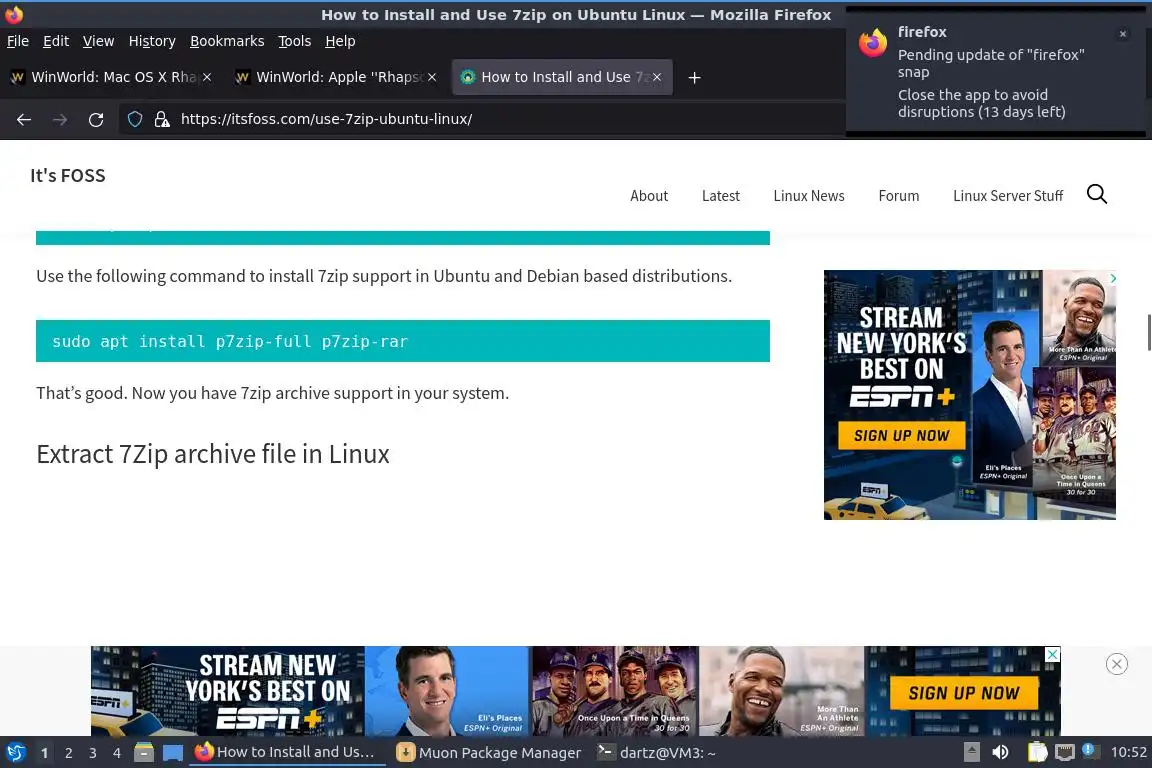Open the dartz@VM3 terminal from the taskbar

point(656,753)
